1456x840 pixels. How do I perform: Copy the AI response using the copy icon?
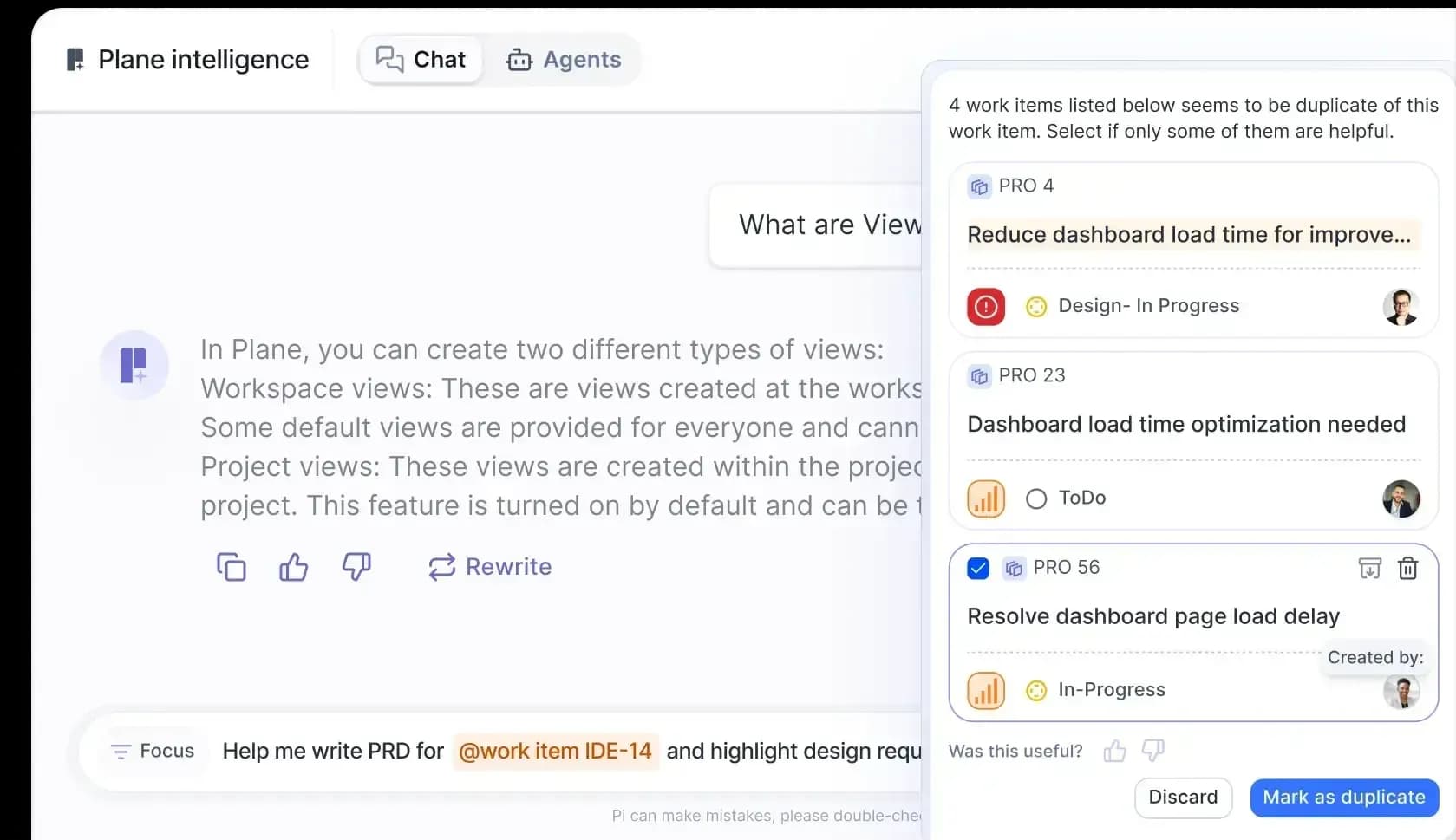231,566
